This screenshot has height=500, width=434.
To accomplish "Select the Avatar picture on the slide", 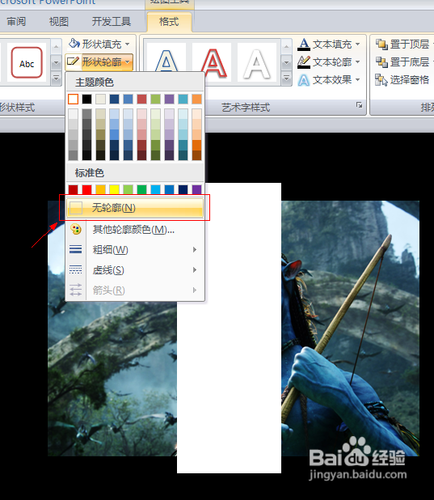I will (350, 328).
